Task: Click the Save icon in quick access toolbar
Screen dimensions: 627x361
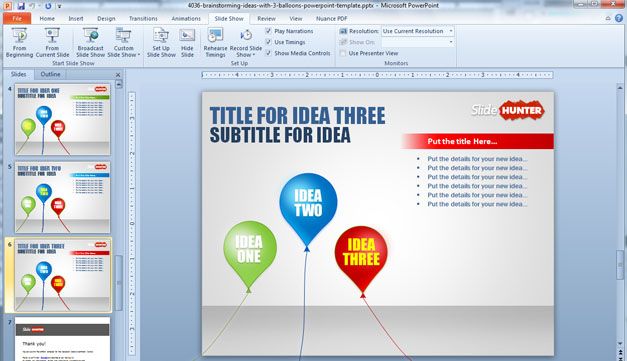Action: (x=21, y=6)
